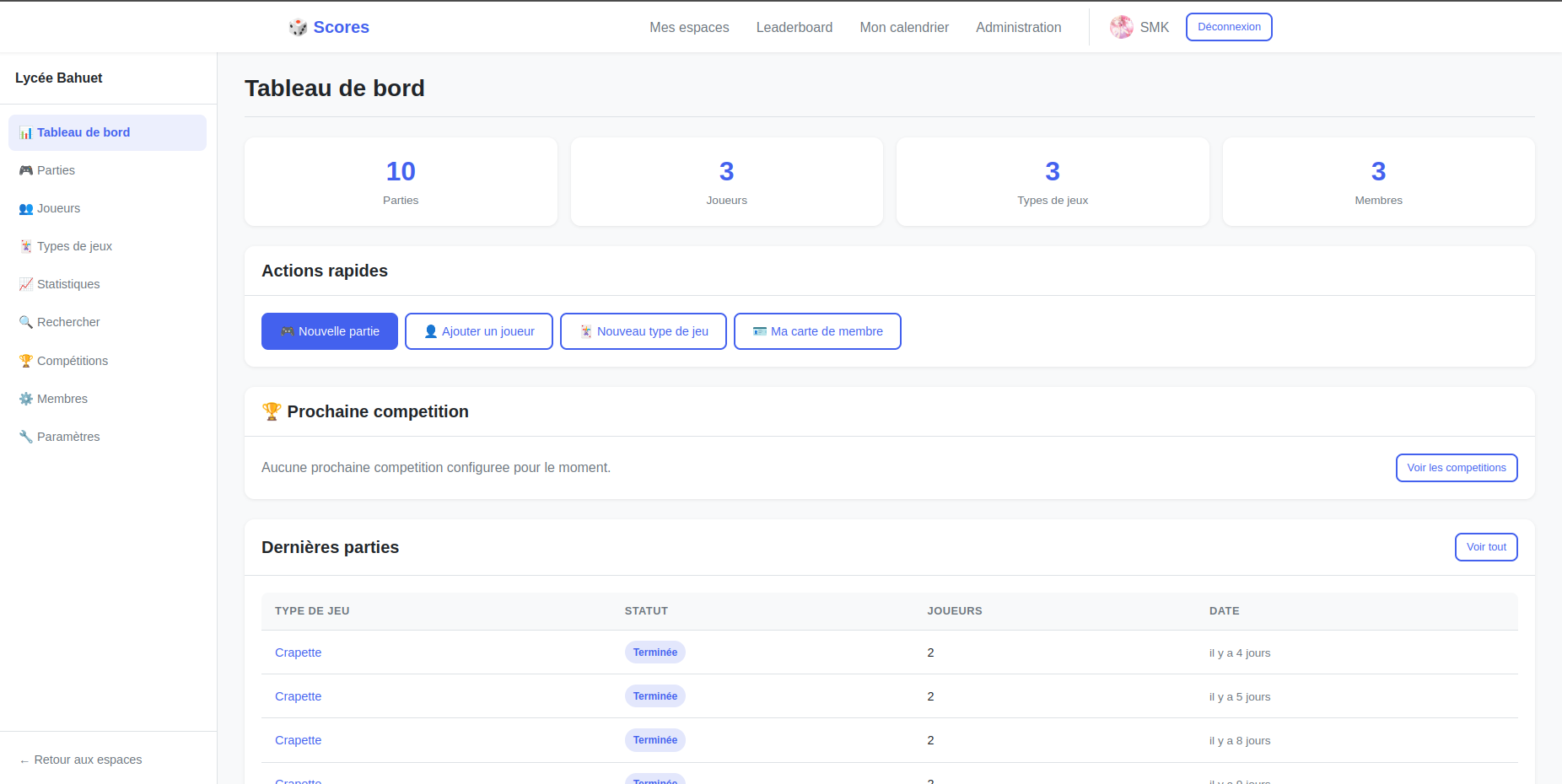Click Voir tout in Dernières parties
This screenshot has height=784, width=1562.
[1486, 547]
